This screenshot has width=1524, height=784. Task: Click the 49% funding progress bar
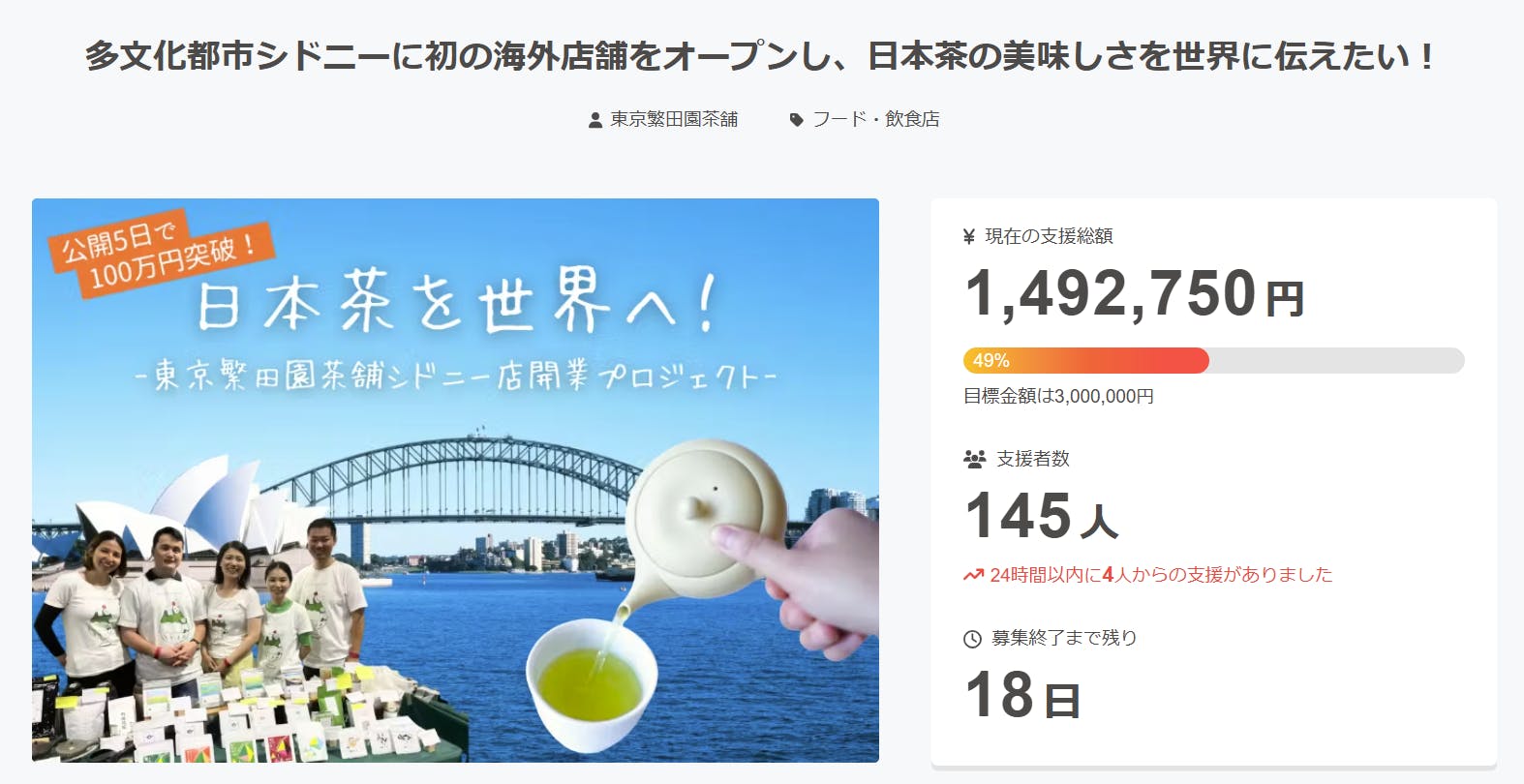(x=1213, y=360)
